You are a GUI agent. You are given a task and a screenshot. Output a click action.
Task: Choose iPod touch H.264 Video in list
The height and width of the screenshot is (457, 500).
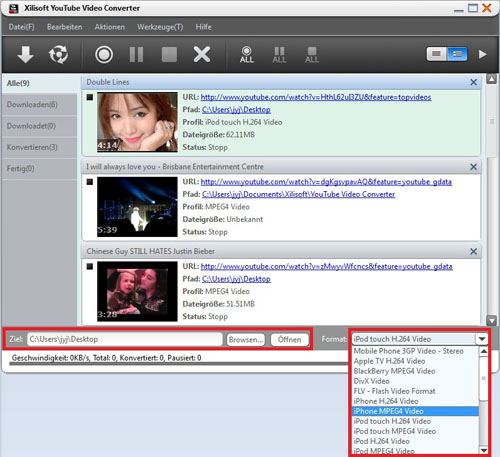[x=415, y=421]
